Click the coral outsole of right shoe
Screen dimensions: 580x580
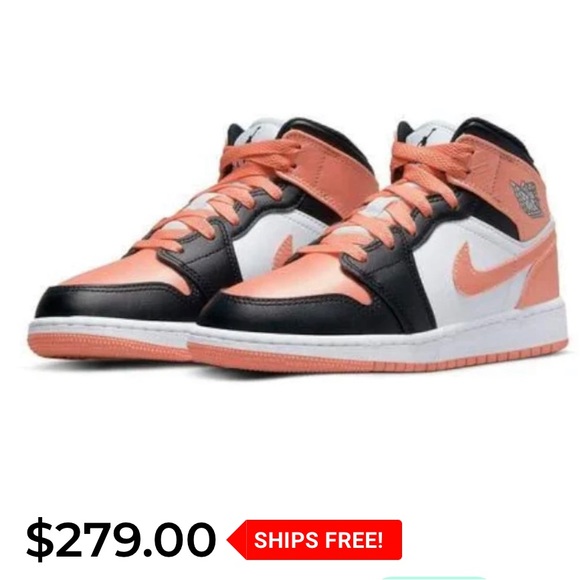click(370, 357)
